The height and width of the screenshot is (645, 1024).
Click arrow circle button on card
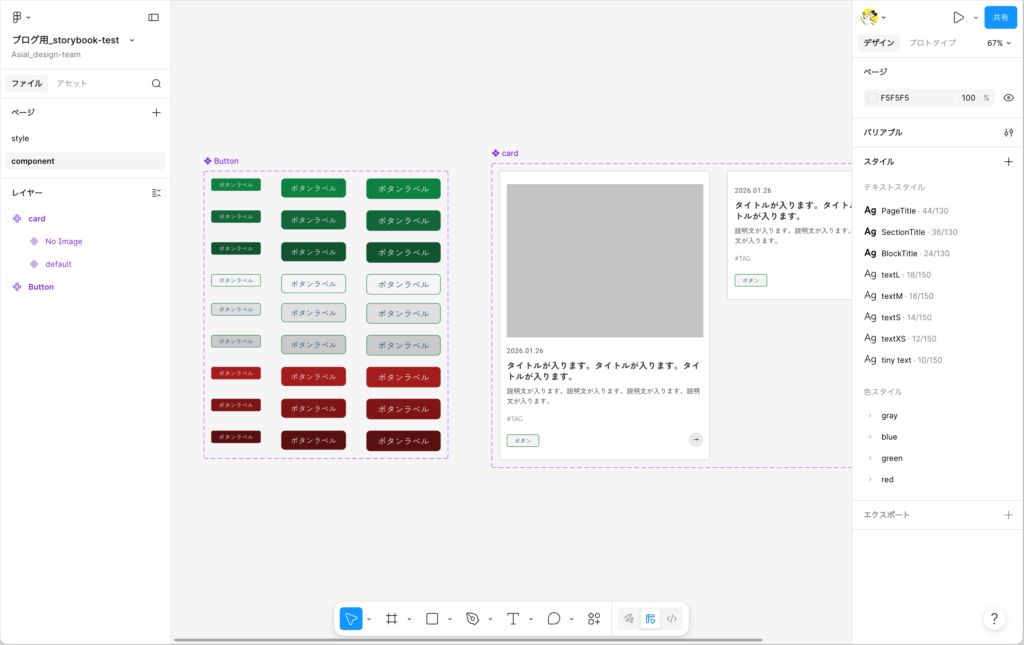(696, 439)
